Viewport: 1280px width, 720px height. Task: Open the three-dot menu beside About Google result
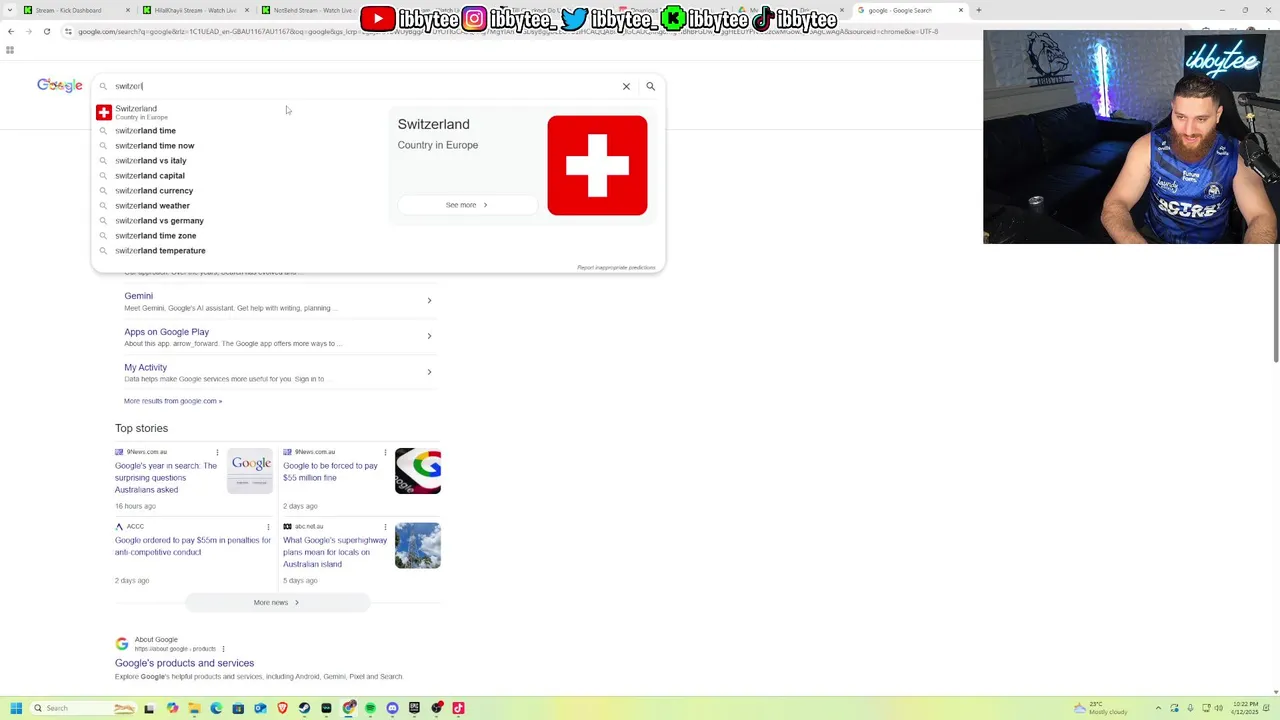[x=223, y=649]
